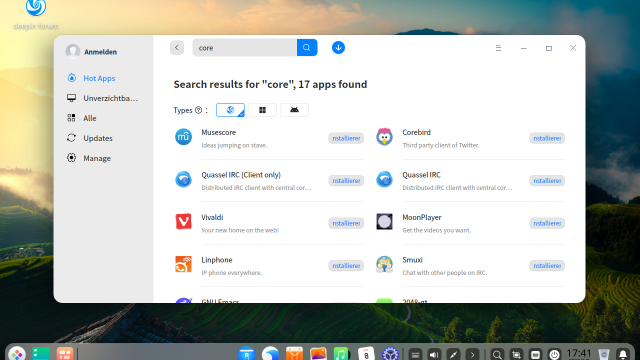Open the Musescore title text

tap(218, 132)
